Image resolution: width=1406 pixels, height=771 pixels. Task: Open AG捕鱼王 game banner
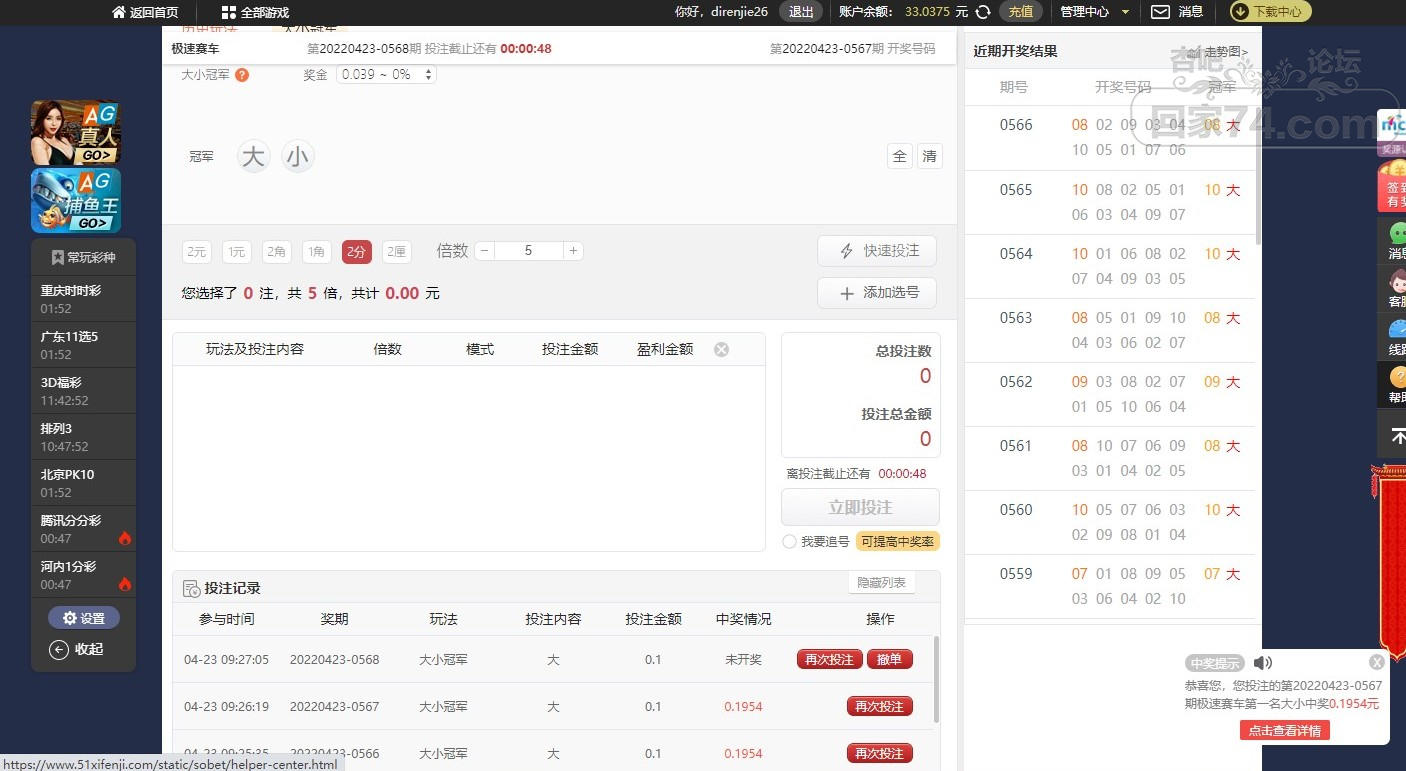pos(76,200)
